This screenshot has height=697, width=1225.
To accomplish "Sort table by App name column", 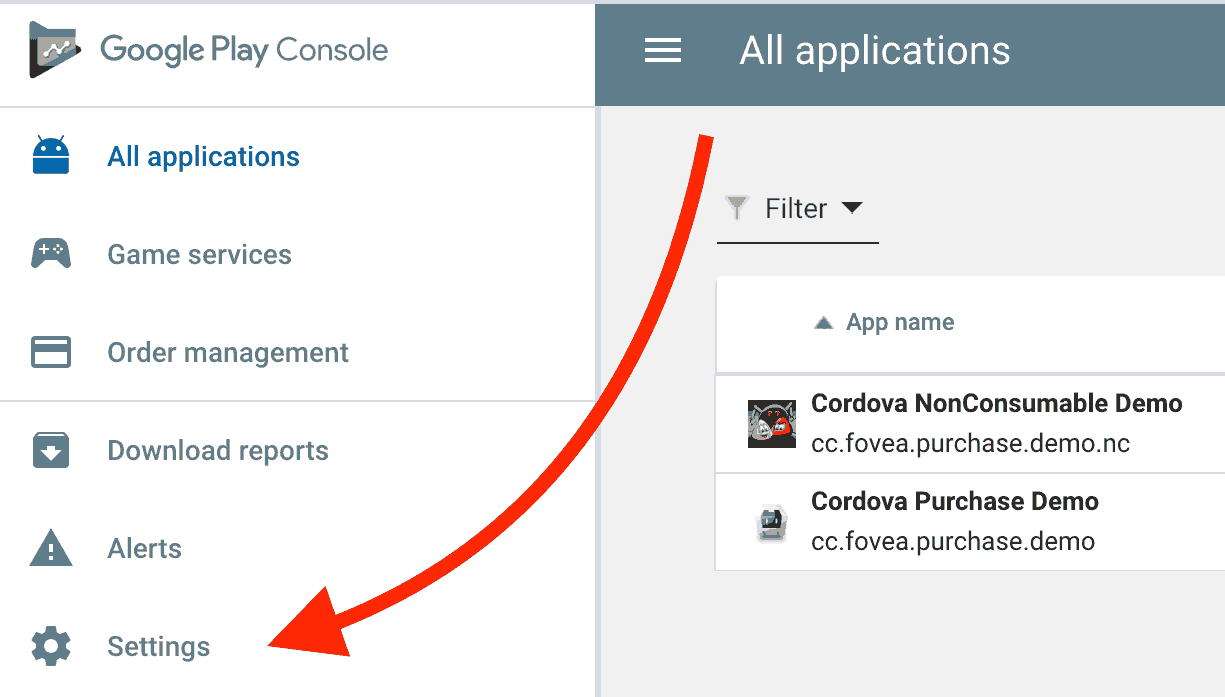I will [x=900, y=322].
